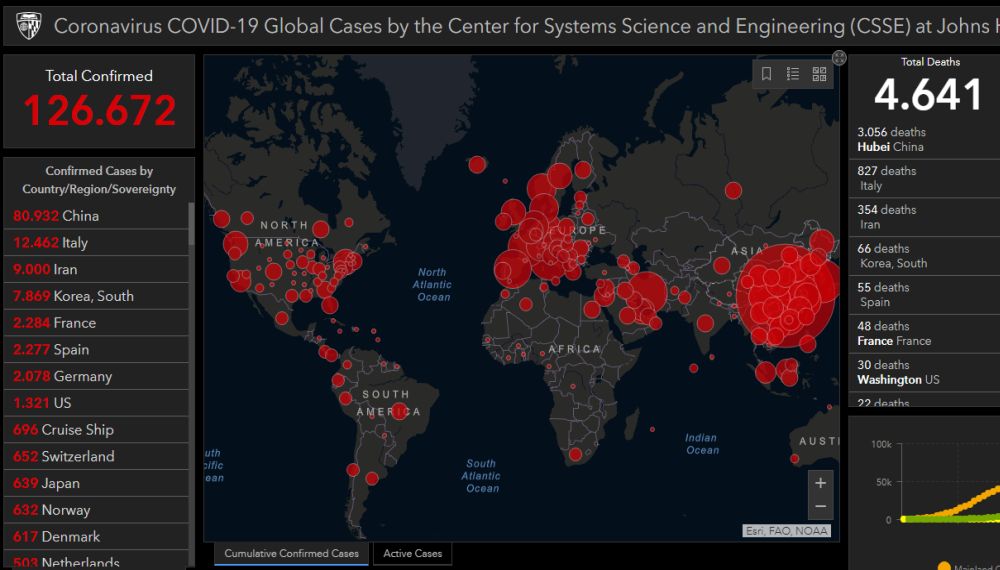Click the Johns Hopkins shield logo
This screenshot has width=1000, height=570.
[x=27, y=24]
